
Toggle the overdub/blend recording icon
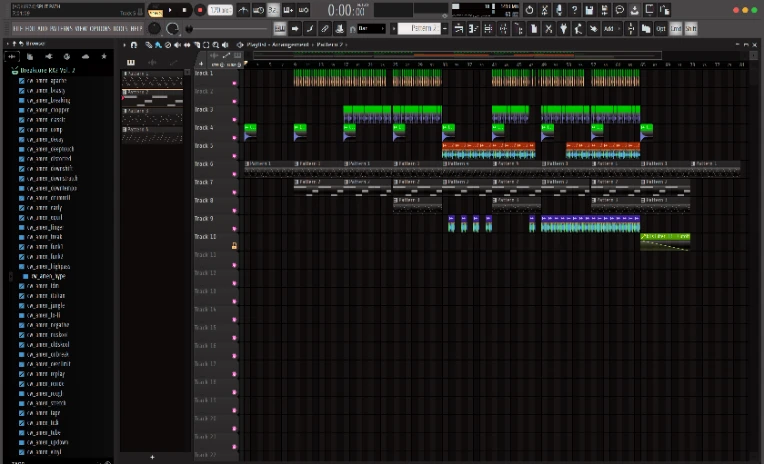288,10
